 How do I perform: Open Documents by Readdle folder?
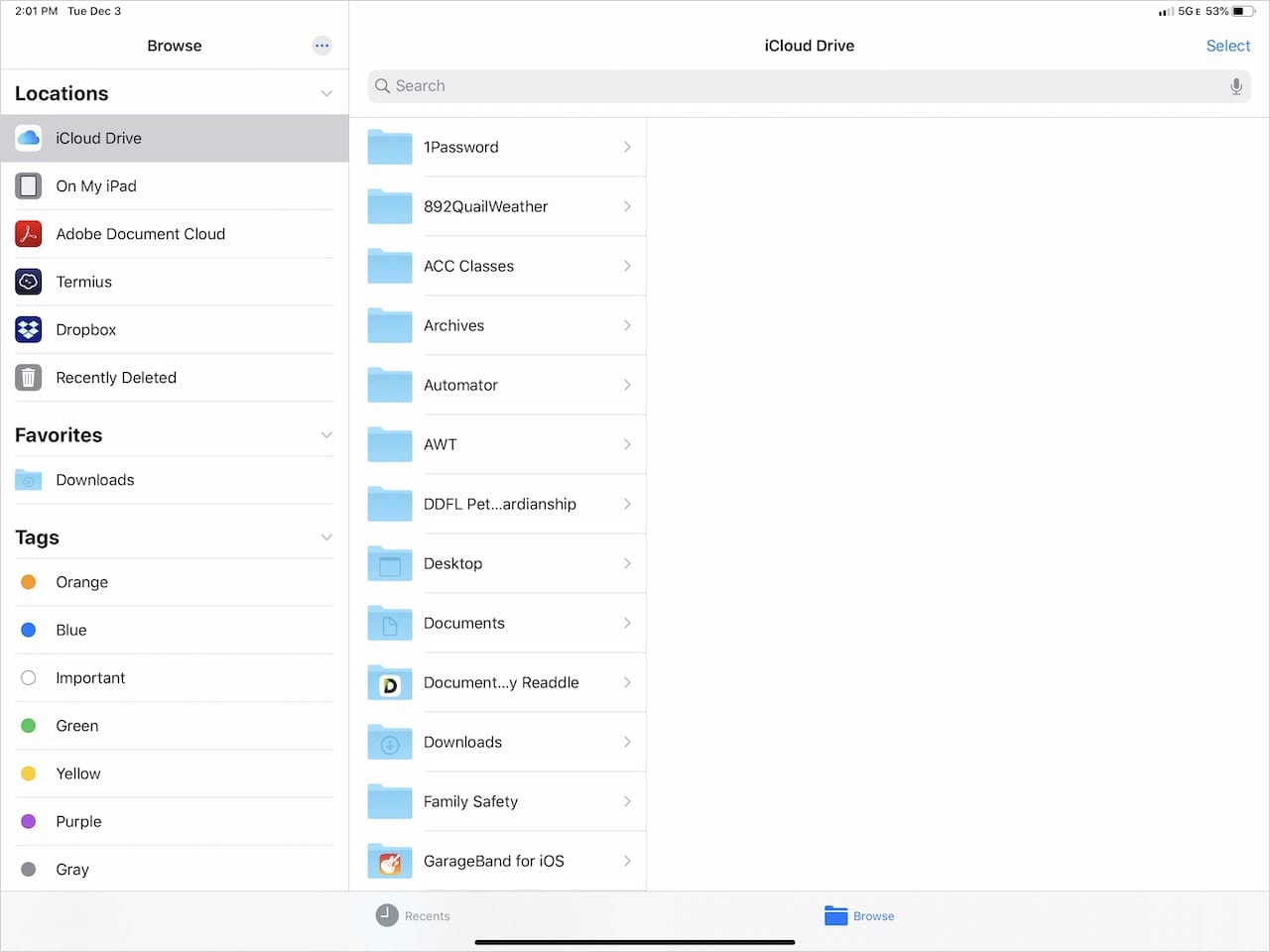click(x=500, y=682)
